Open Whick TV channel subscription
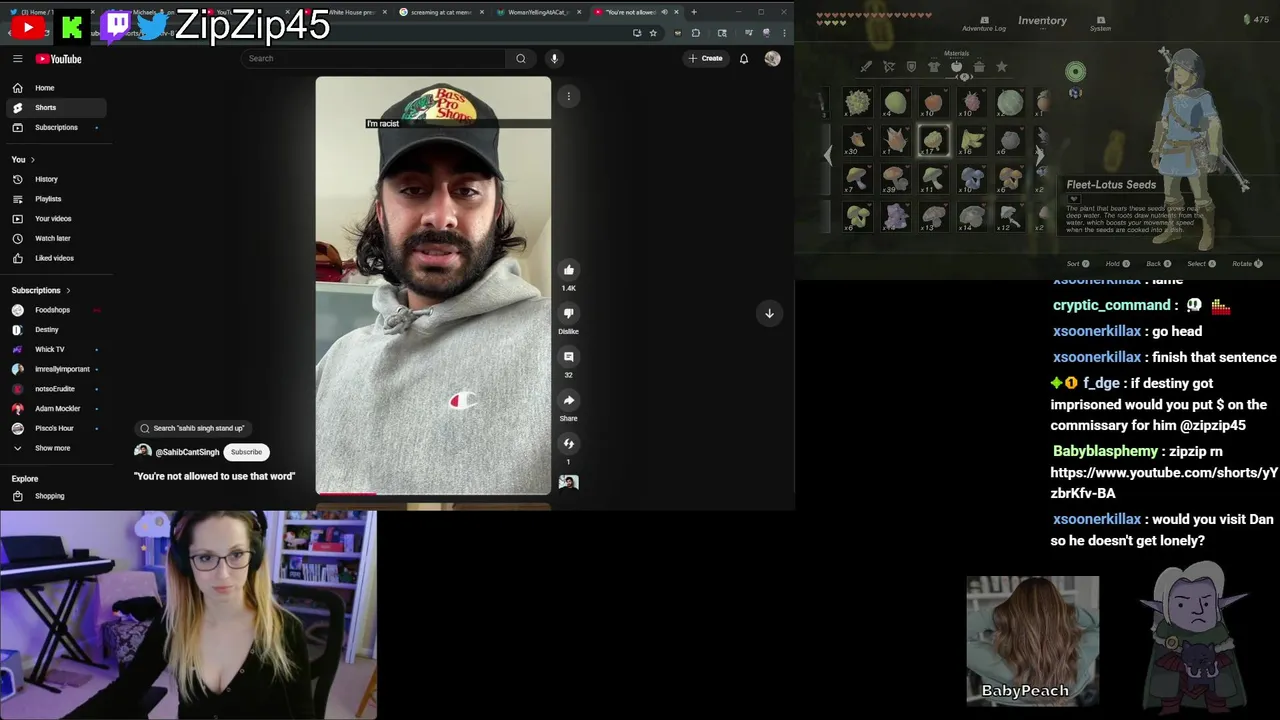 56,349
